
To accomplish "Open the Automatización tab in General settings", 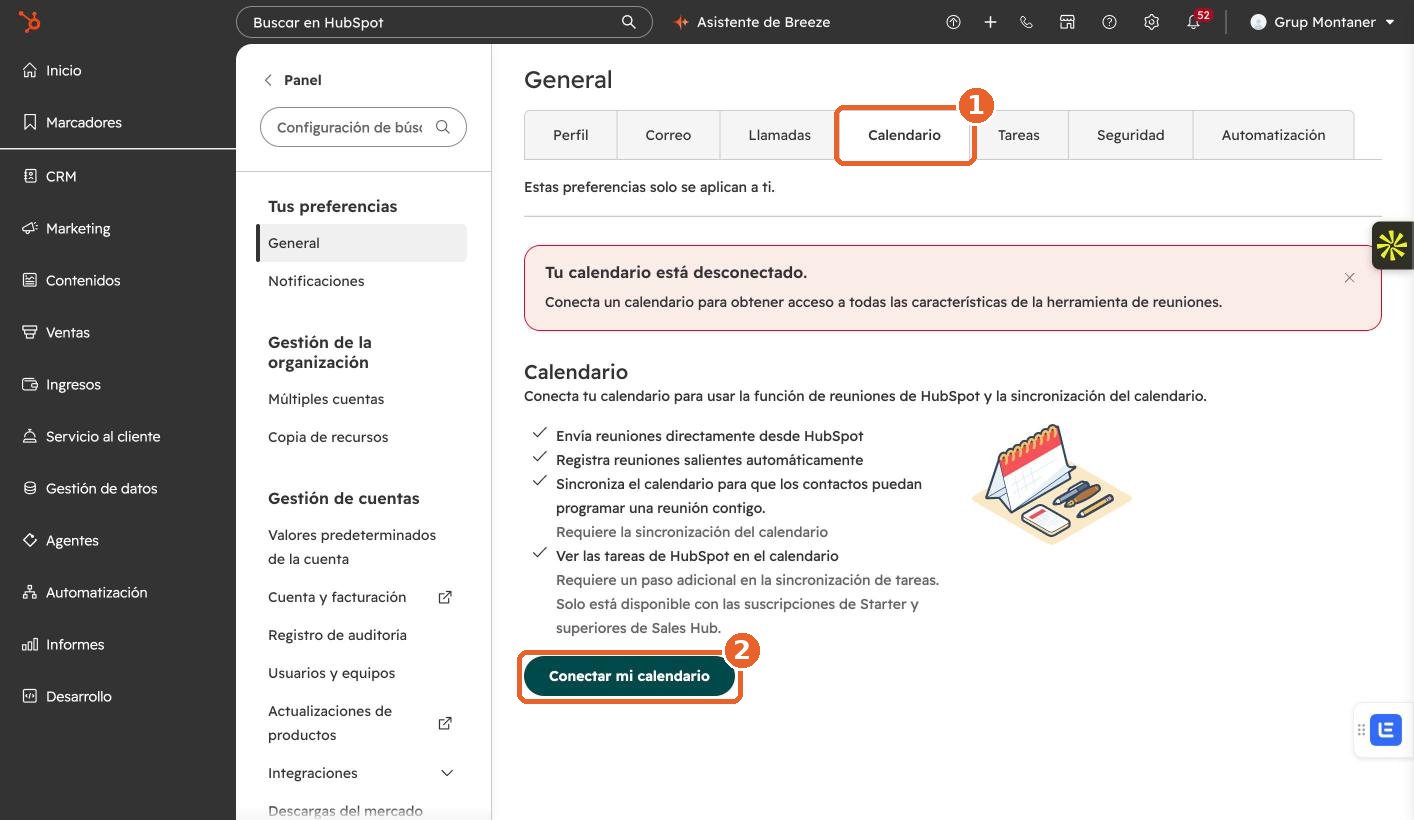I will tap(1273, 135).
